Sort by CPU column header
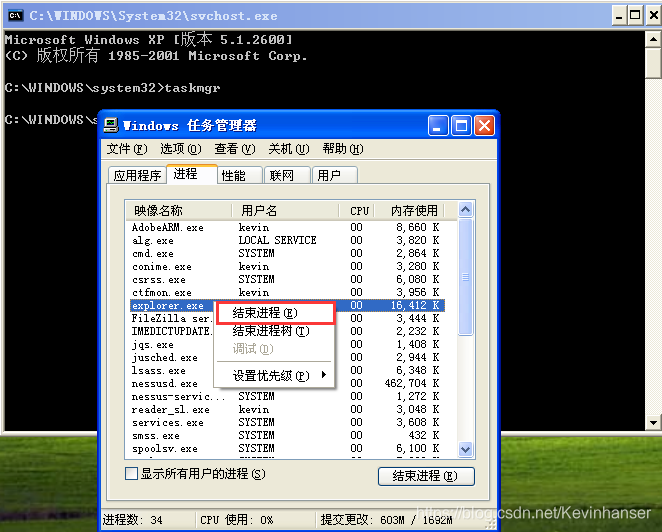This screenshot has height=532, width=662. (x=357, y=210)
